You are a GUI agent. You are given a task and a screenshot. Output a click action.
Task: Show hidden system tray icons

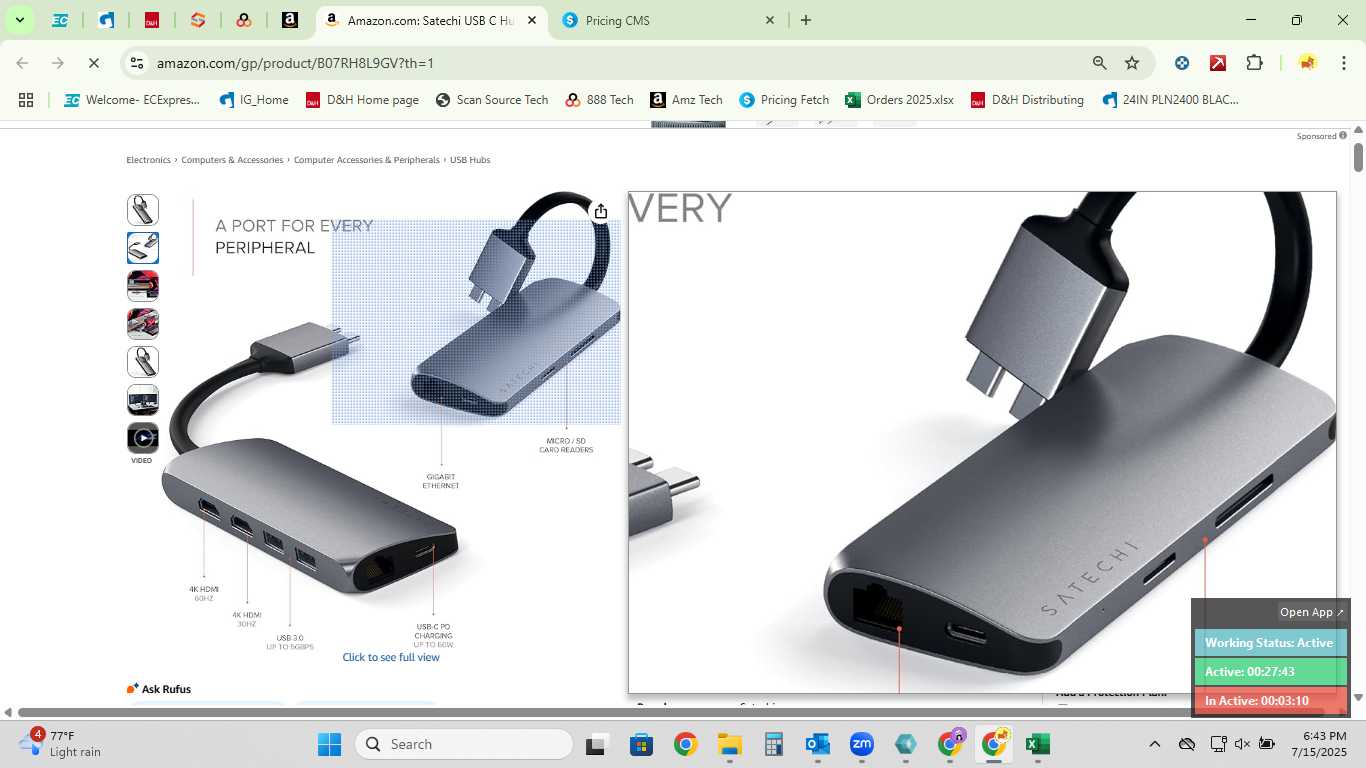tap(1155, 744)
